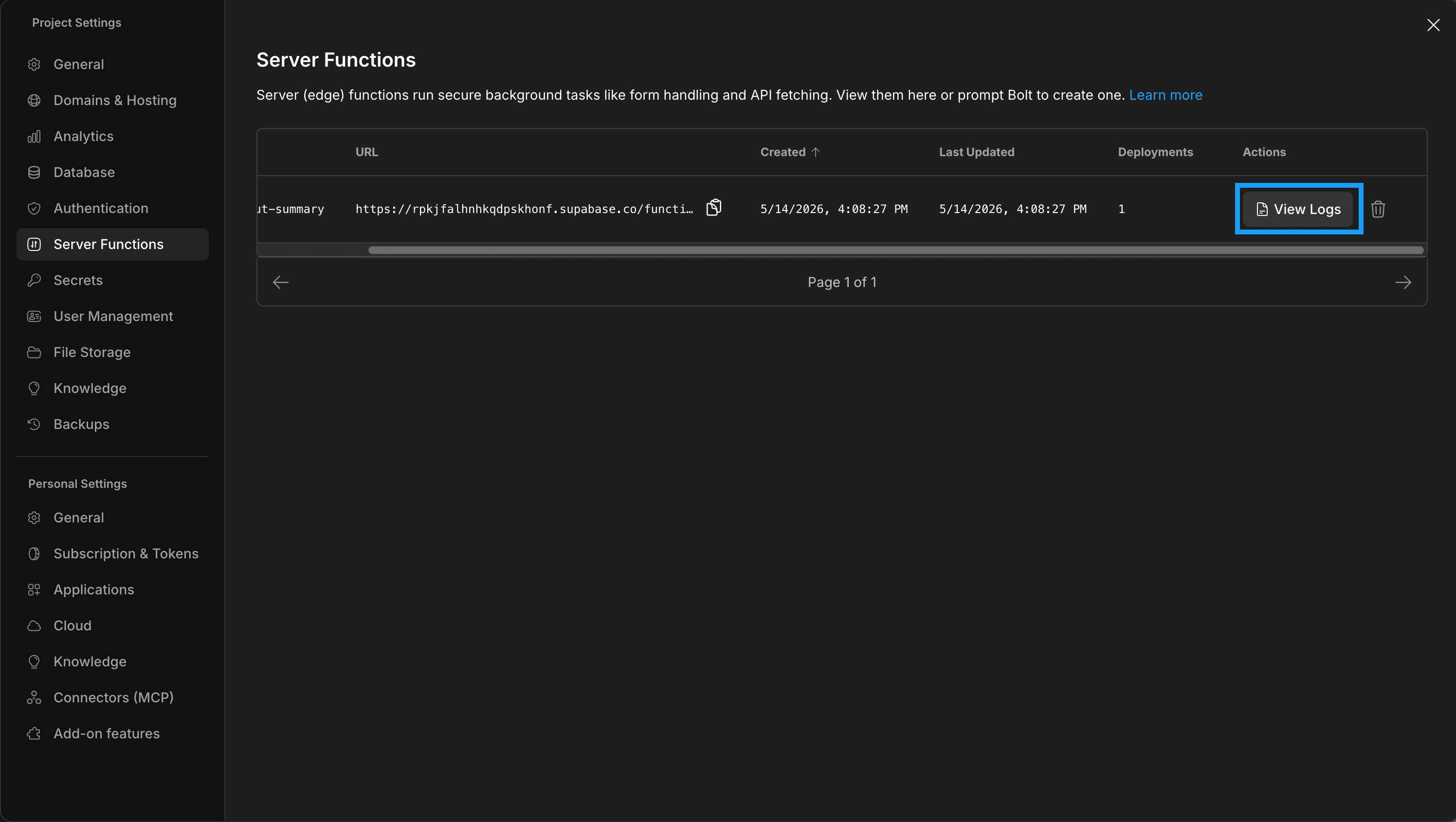This screenshot has height=822, width=1456.
Task: Click the truncated function name ut-summary
Action: pos(291,209)
